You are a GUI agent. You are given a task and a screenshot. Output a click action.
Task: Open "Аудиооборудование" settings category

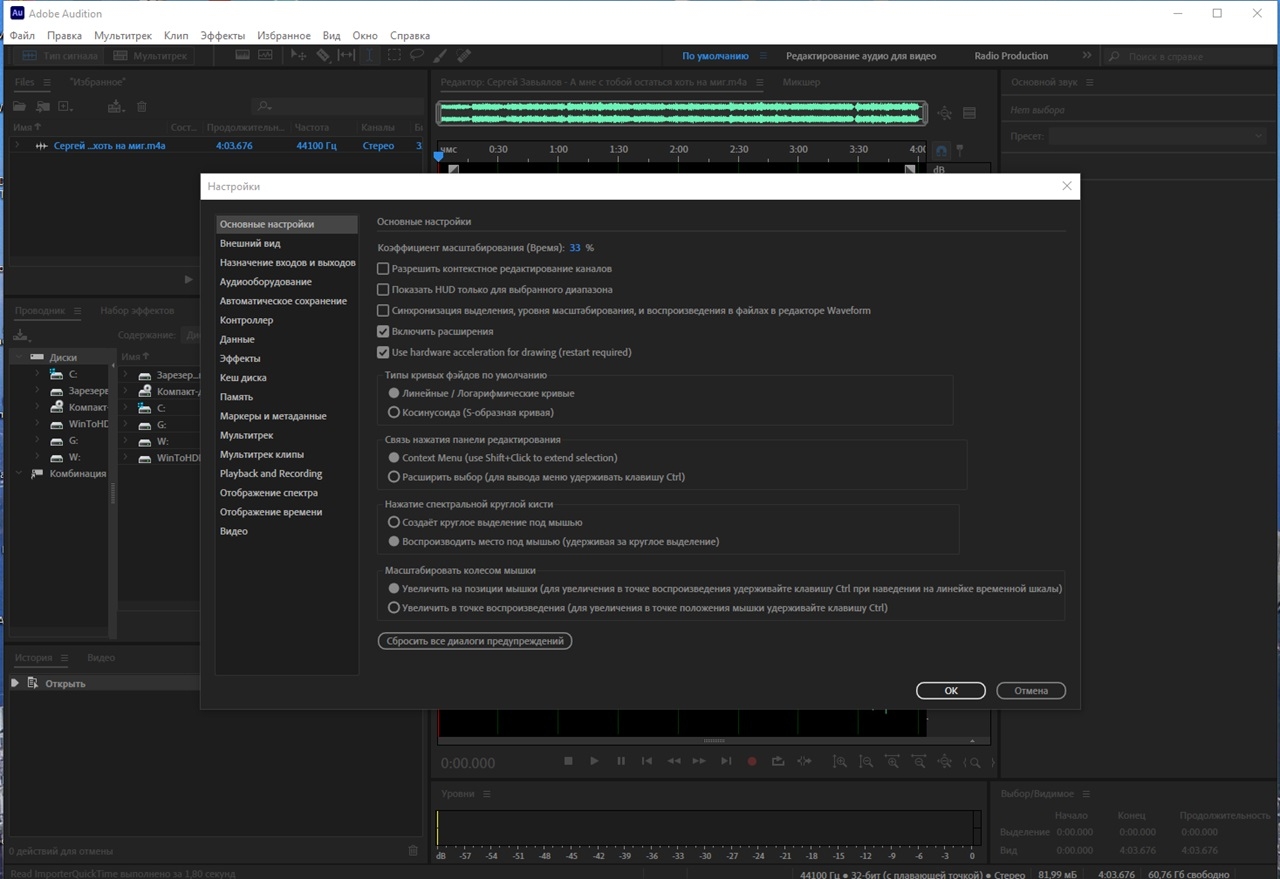tap(265, 282)
